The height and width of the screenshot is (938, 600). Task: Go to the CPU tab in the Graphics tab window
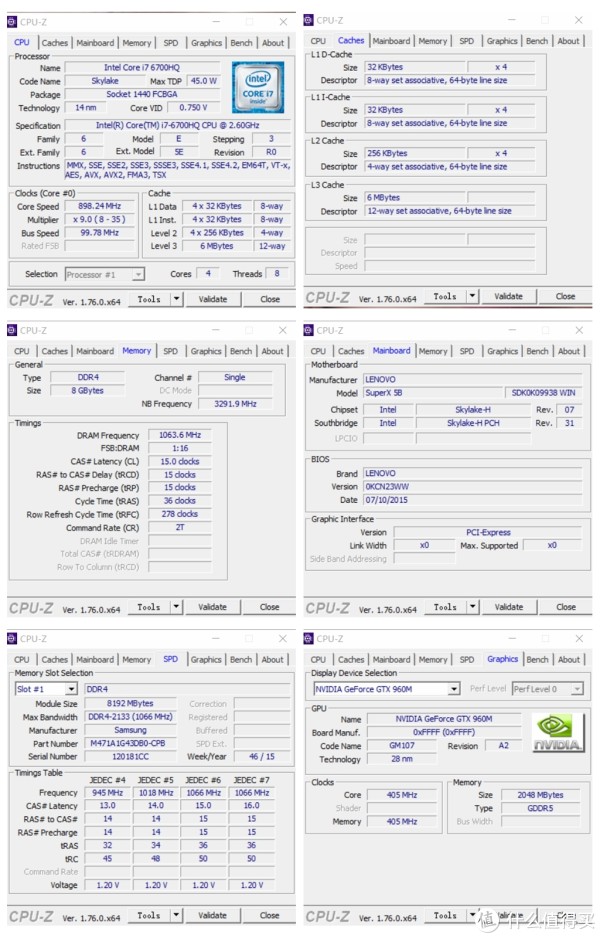coord(318,660)
